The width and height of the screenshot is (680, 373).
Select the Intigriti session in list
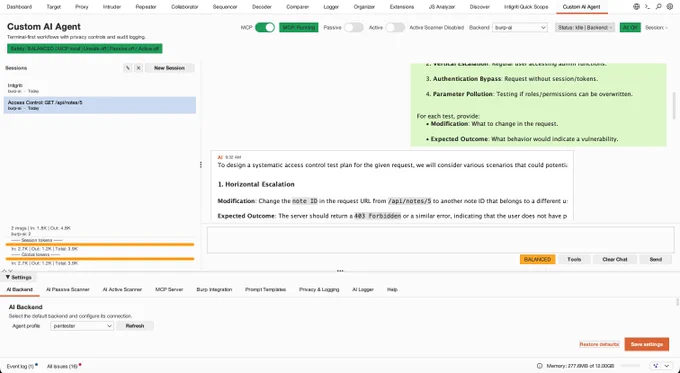click(100, 88)
